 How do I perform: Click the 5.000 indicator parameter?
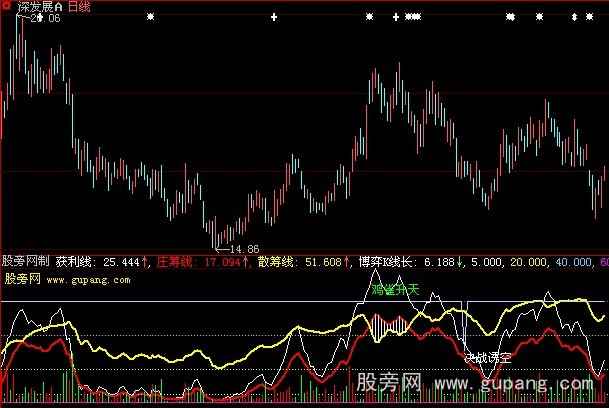coord(485,262)
